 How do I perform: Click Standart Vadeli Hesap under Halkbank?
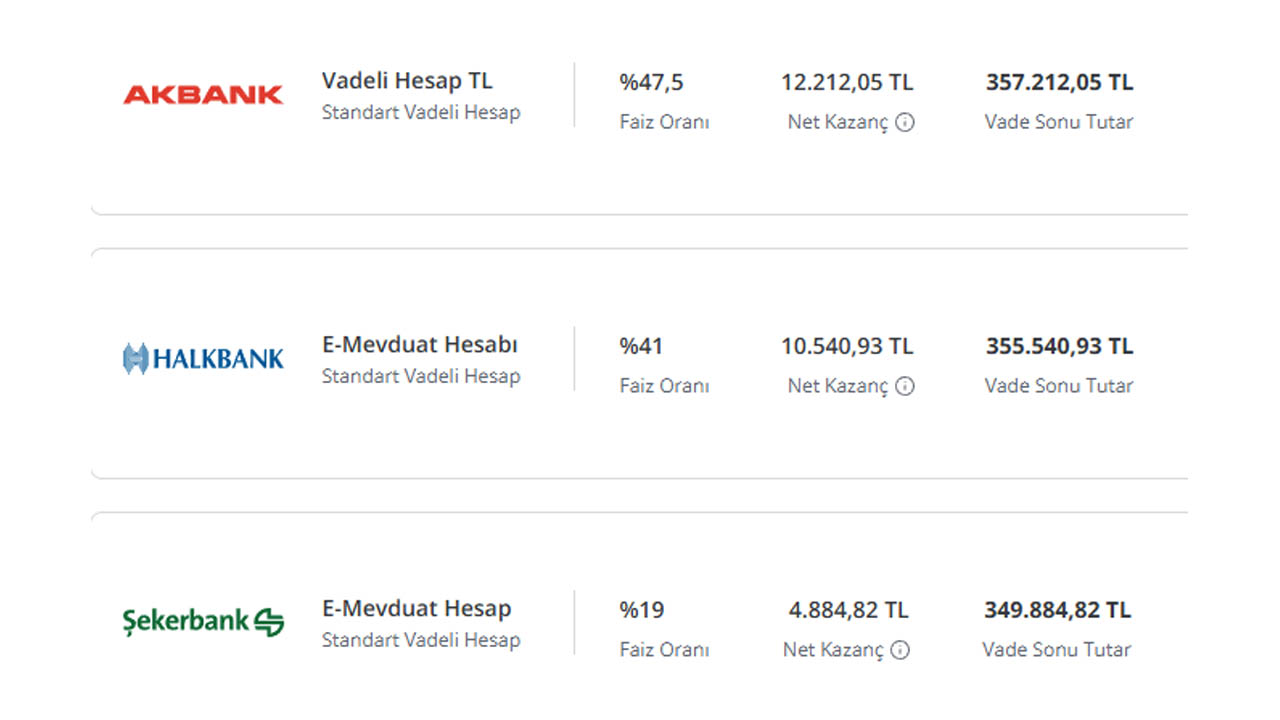click(421, 376)
